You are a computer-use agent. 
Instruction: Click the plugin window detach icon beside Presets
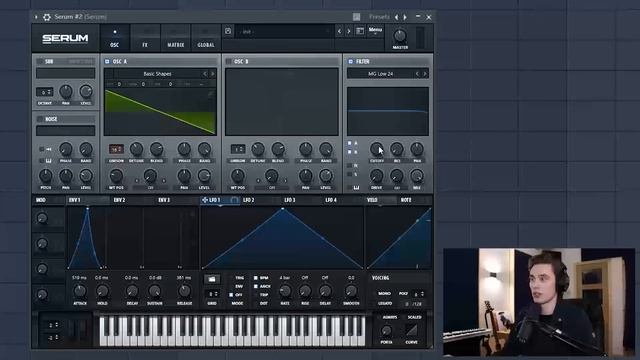(x=356, y=17)
